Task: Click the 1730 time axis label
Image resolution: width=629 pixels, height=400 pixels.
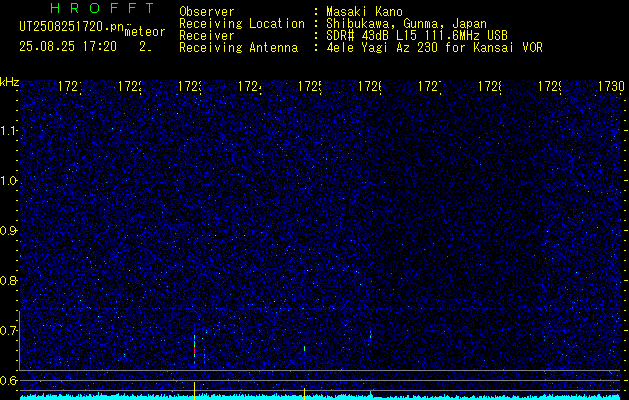Action: coord(611,86)
